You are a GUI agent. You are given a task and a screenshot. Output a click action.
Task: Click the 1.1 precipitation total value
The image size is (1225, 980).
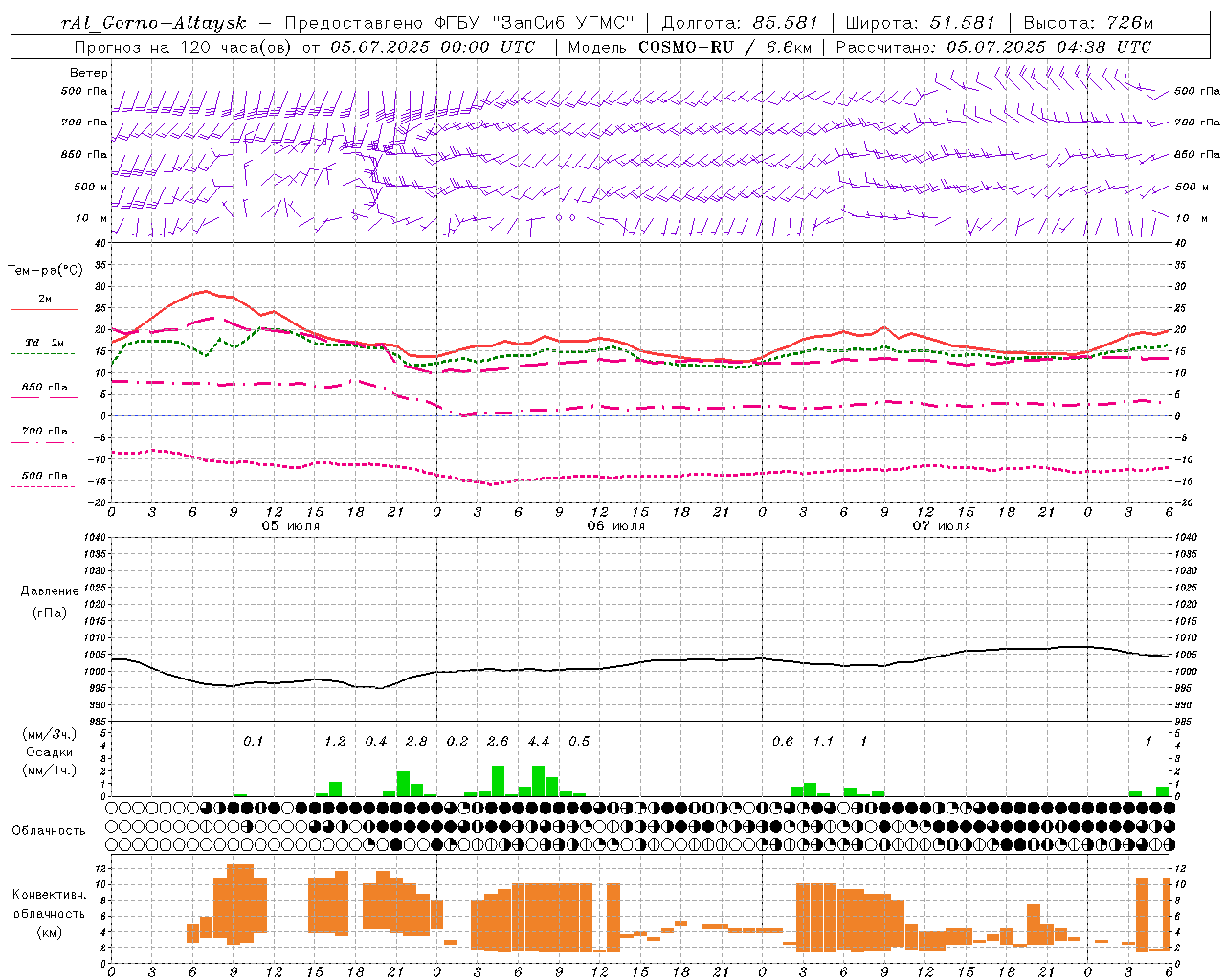[x=823, y=741]
